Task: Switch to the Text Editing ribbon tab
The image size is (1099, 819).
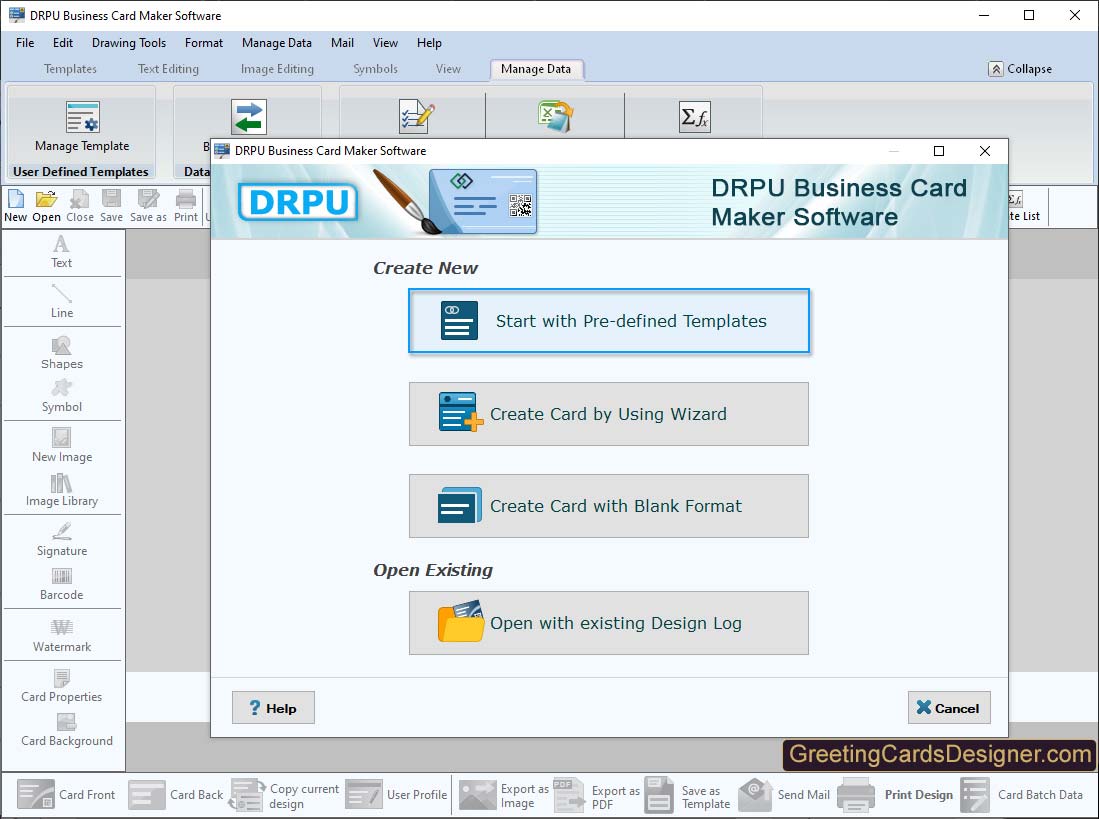Action: tap(168, 69)
